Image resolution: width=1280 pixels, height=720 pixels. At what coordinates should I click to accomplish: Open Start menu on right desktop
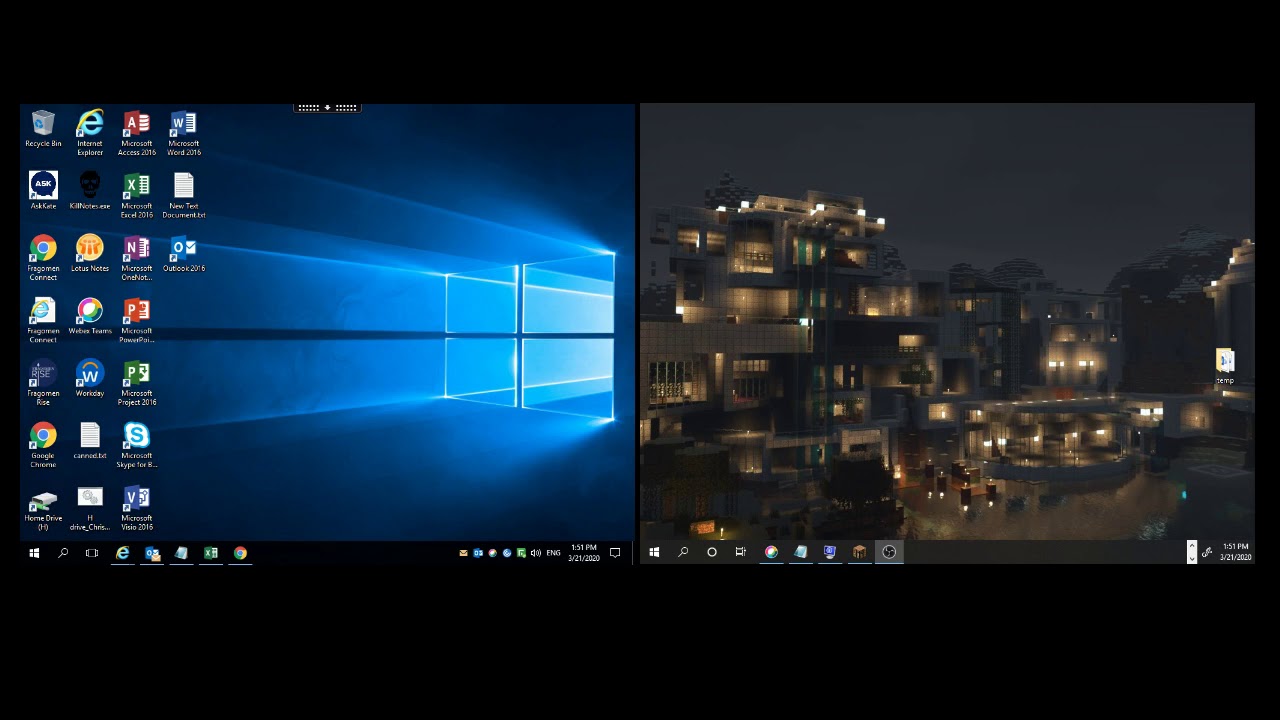tap(654, 552)
